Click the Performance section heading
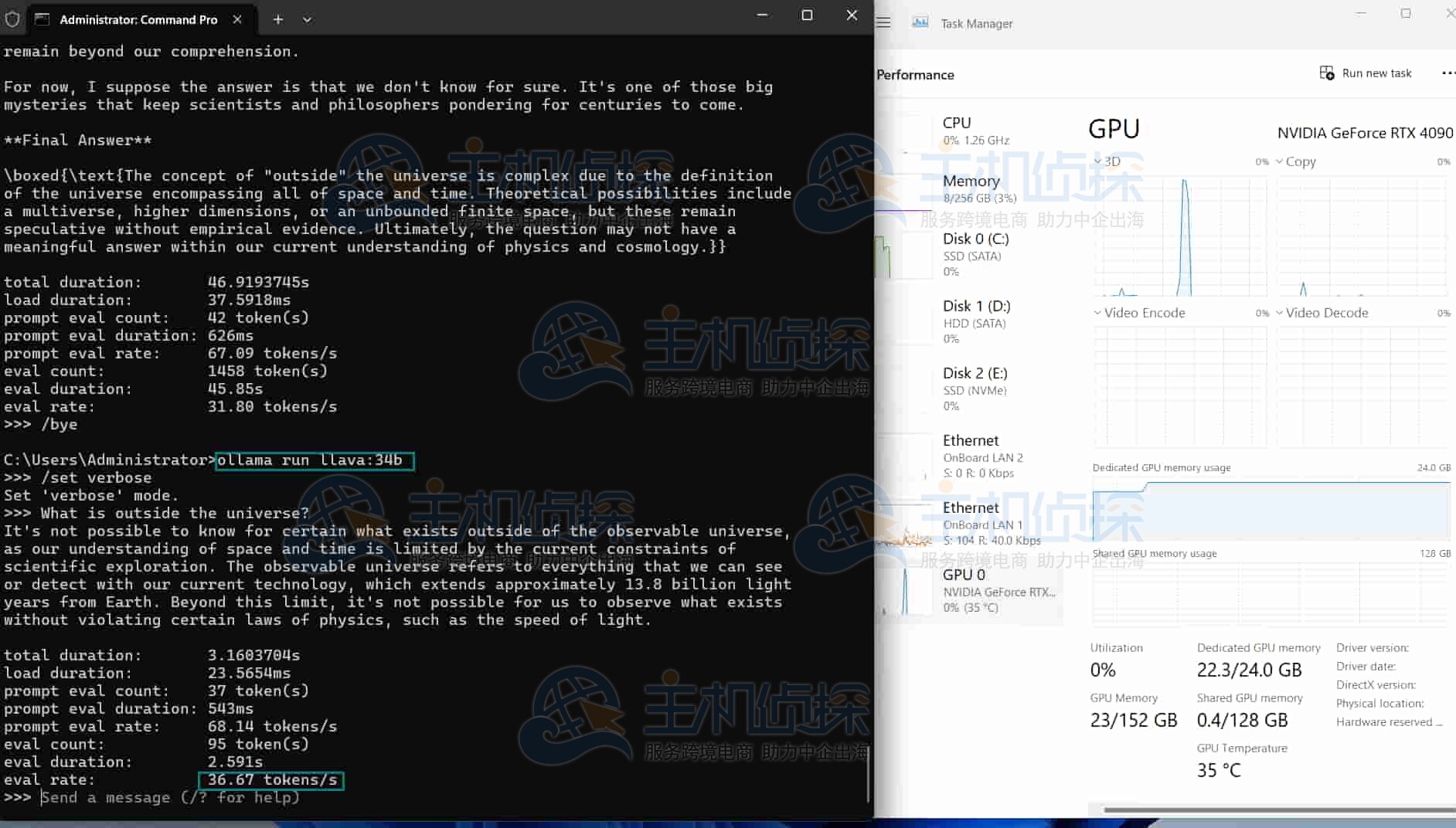The image size is (1456, 828). pyautogui.click(x=915, y=74)
